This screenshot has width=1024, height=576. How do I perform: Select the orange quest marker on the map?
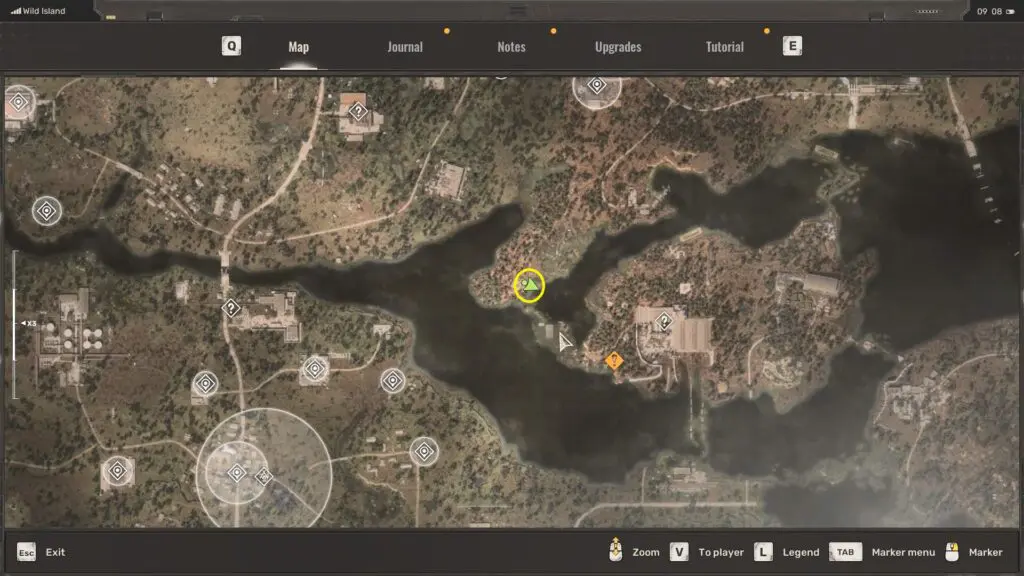(x=614, y=360)
